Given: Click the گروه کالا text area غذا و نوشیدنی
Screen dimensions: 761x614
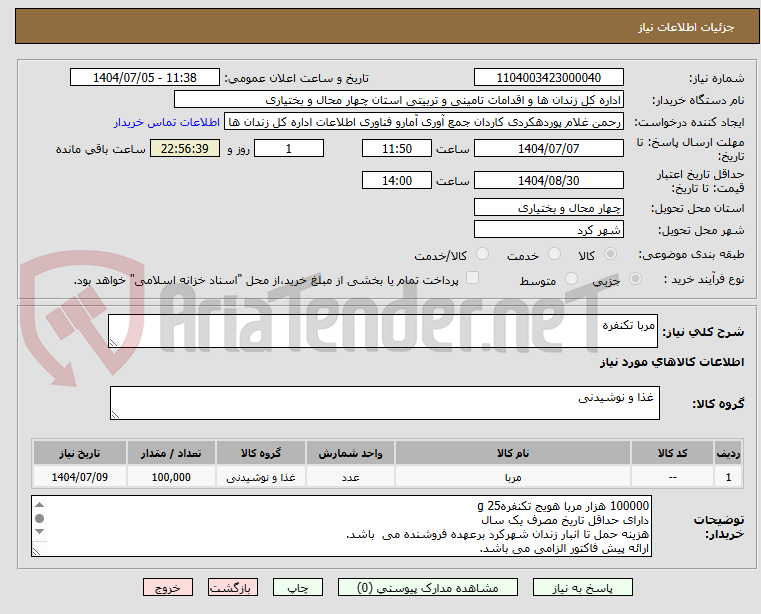Looking at the screenshot, I should pyautogui.click(x=384, y=403).
